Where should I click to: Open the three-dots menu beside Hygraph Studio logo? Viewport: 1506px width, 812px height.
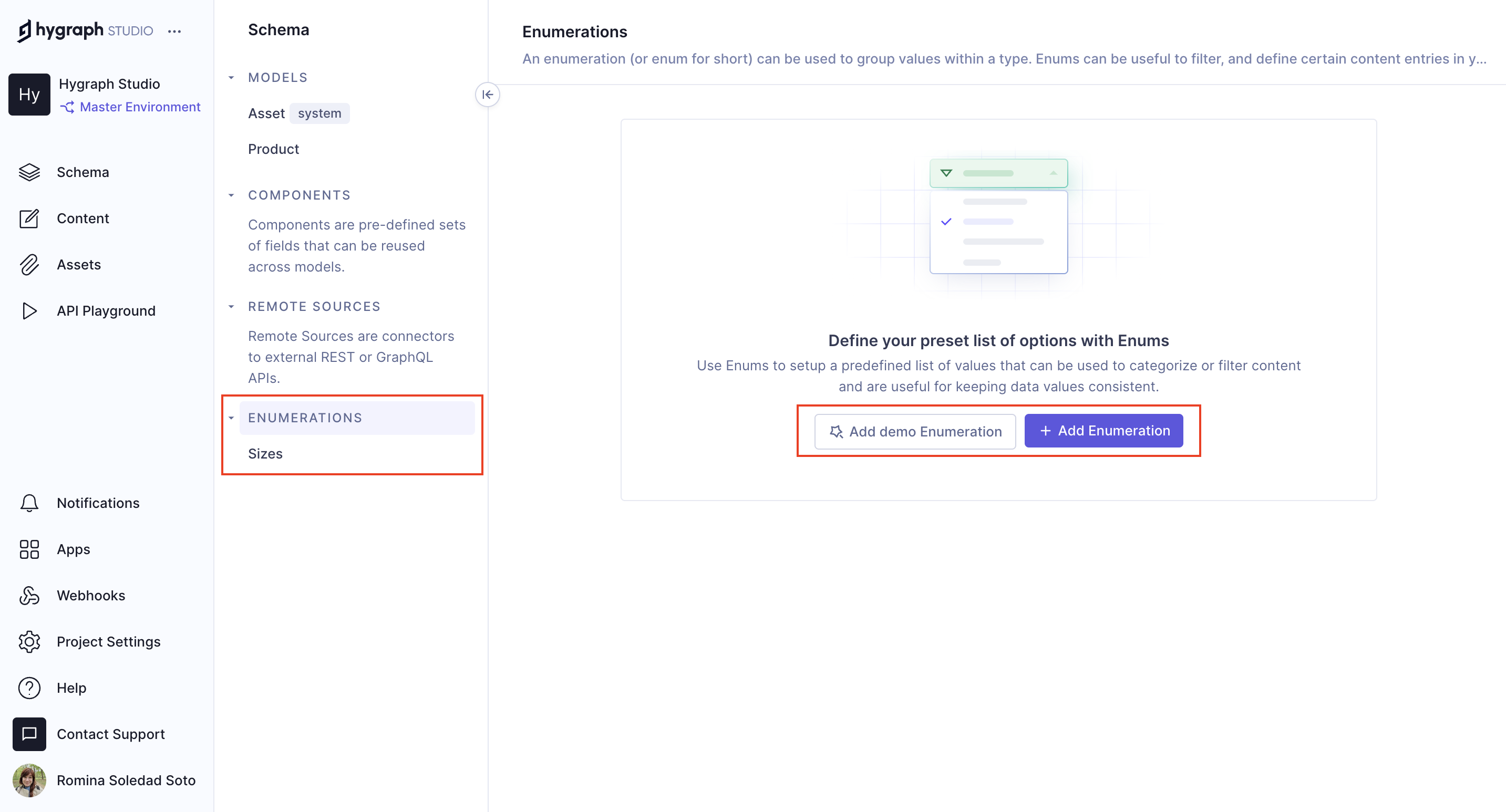click(174, 32)
